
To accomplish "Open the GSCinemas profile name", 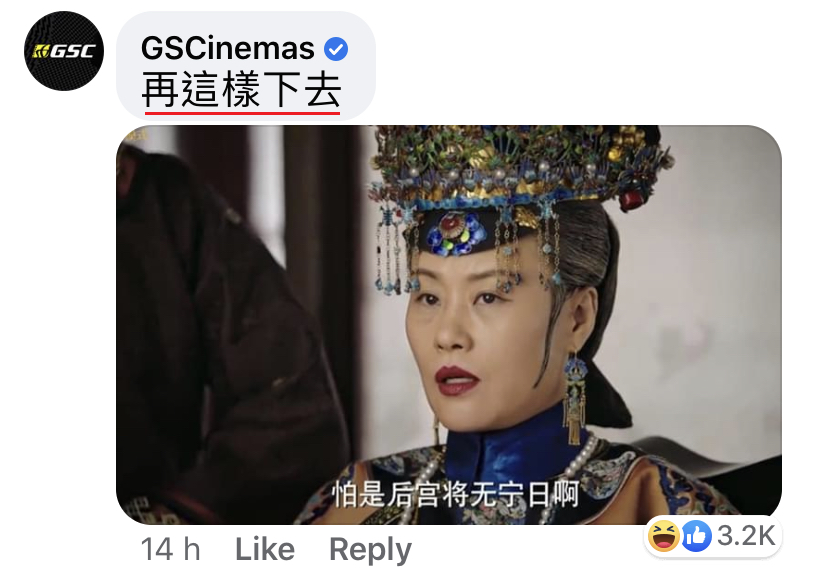I will pos(228,49).
